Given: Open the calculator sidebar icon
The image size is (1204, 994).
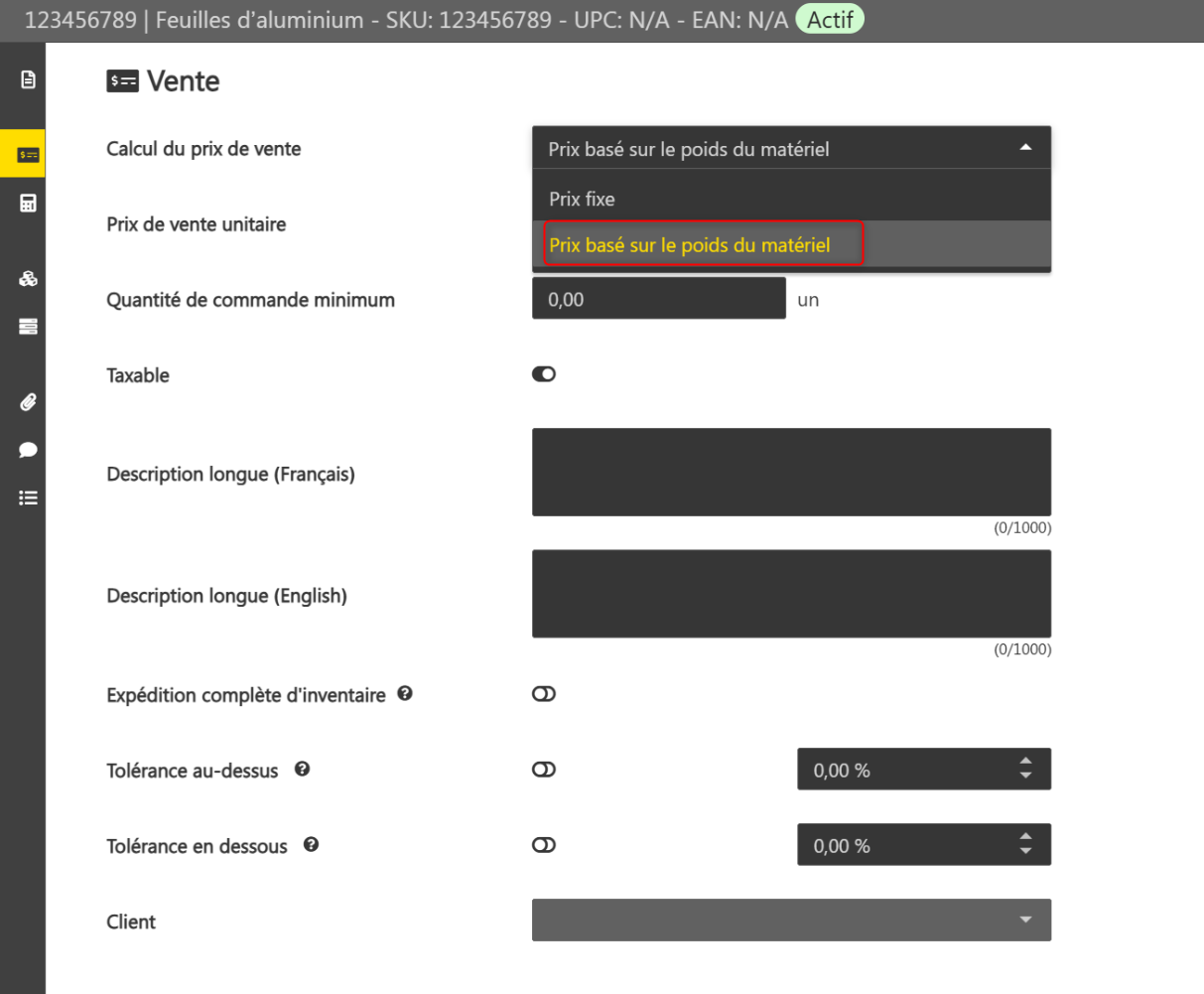Looking at the screenshot, I should pyautogui.click(x=28, y=204).
